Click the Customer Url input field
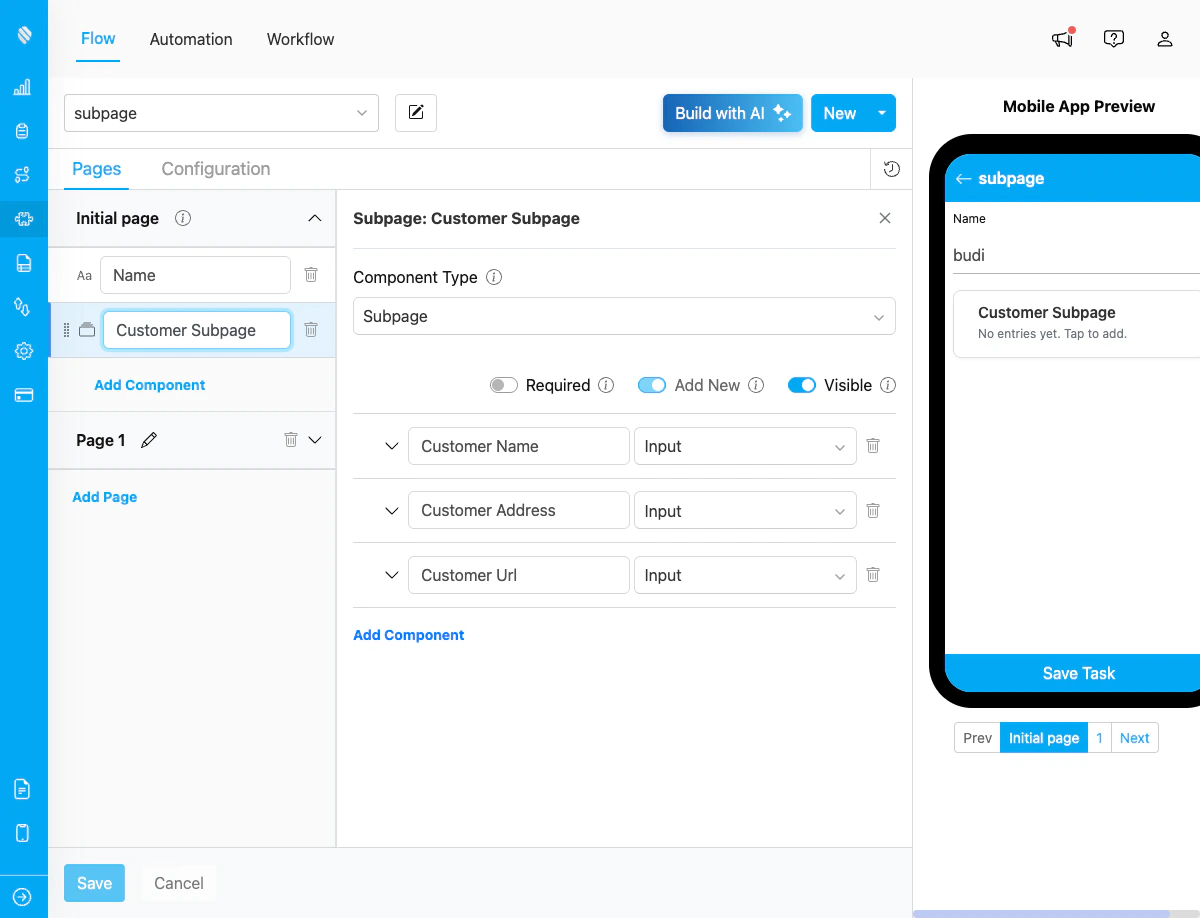 [518, 575]
